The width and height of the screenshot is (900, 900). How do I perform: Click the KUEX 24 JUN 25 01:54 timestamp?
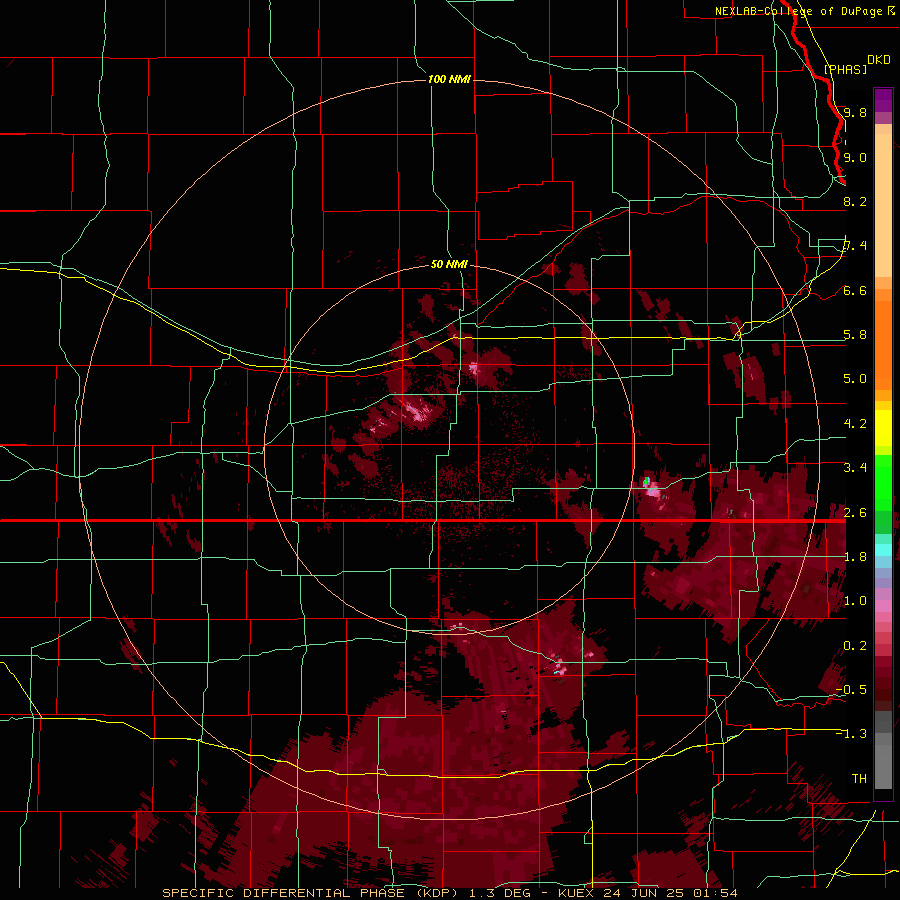[x=647, y=893]
